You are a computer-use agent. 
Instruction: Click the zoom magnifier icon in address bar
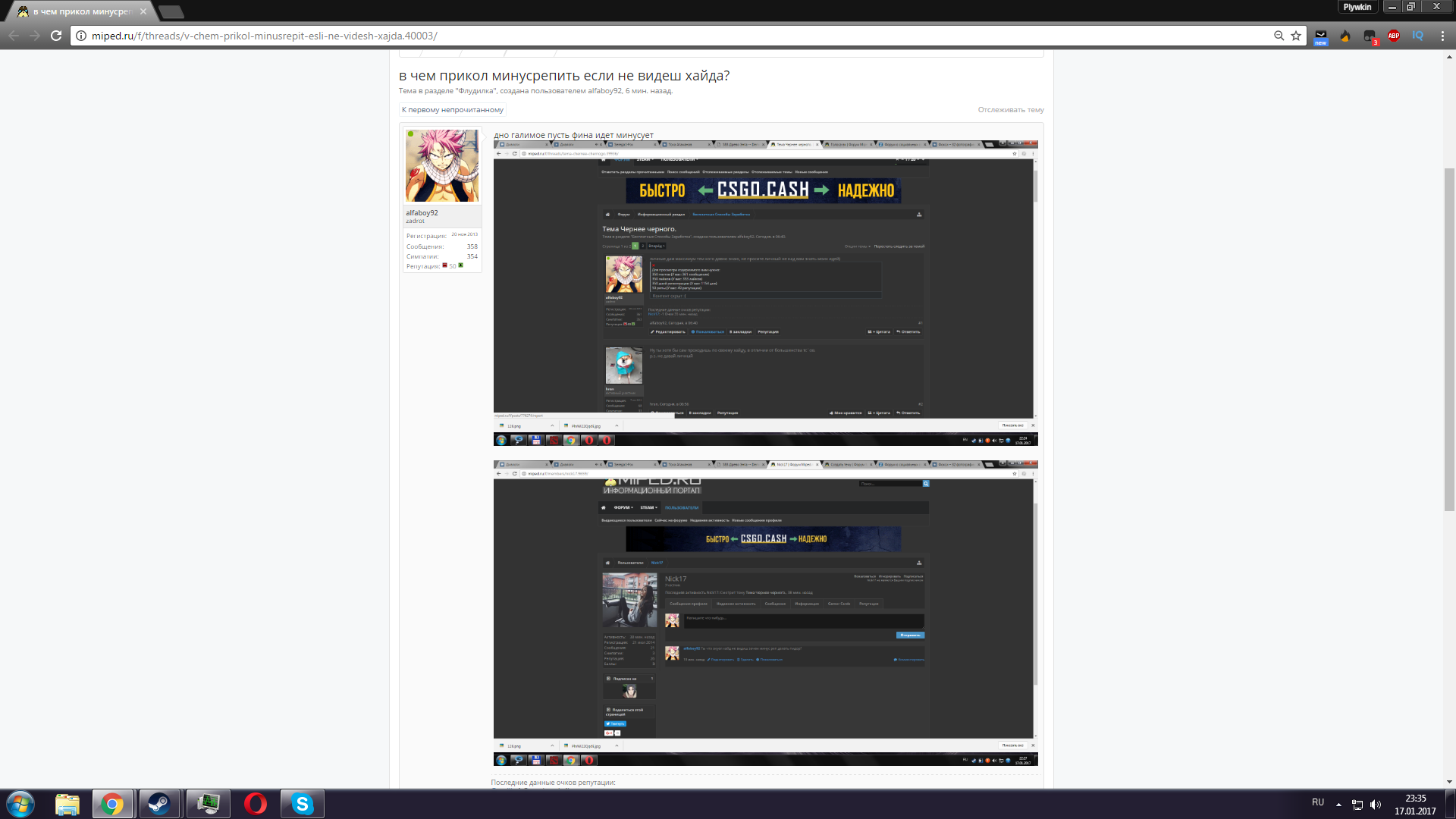point(1279,36)
